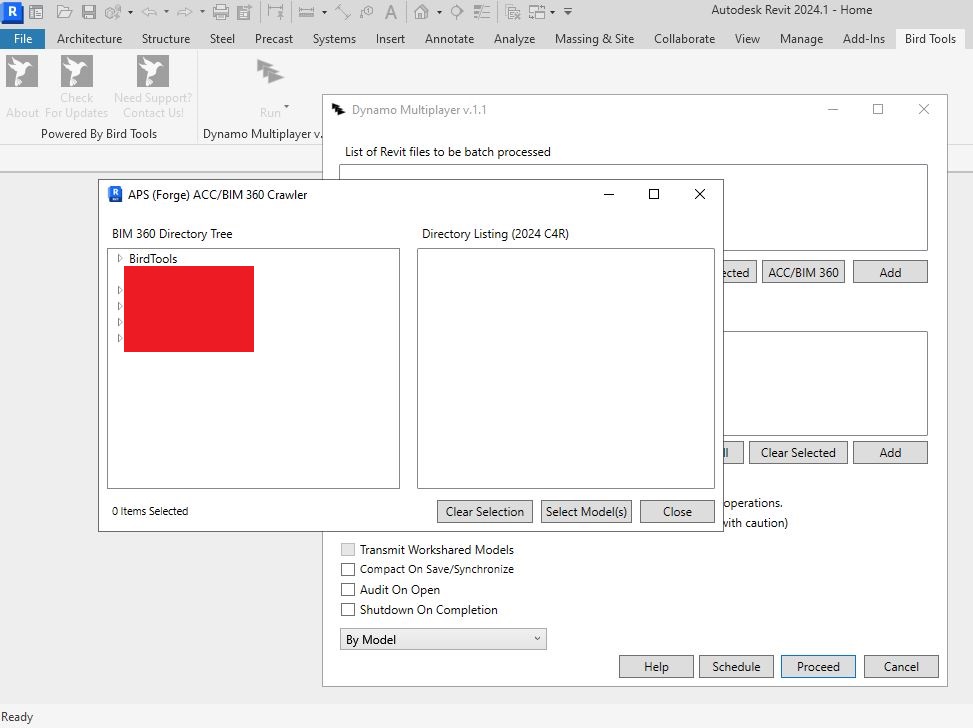
Task: Click Add button beside ACC/BIM 360
Action: [890, 272]
